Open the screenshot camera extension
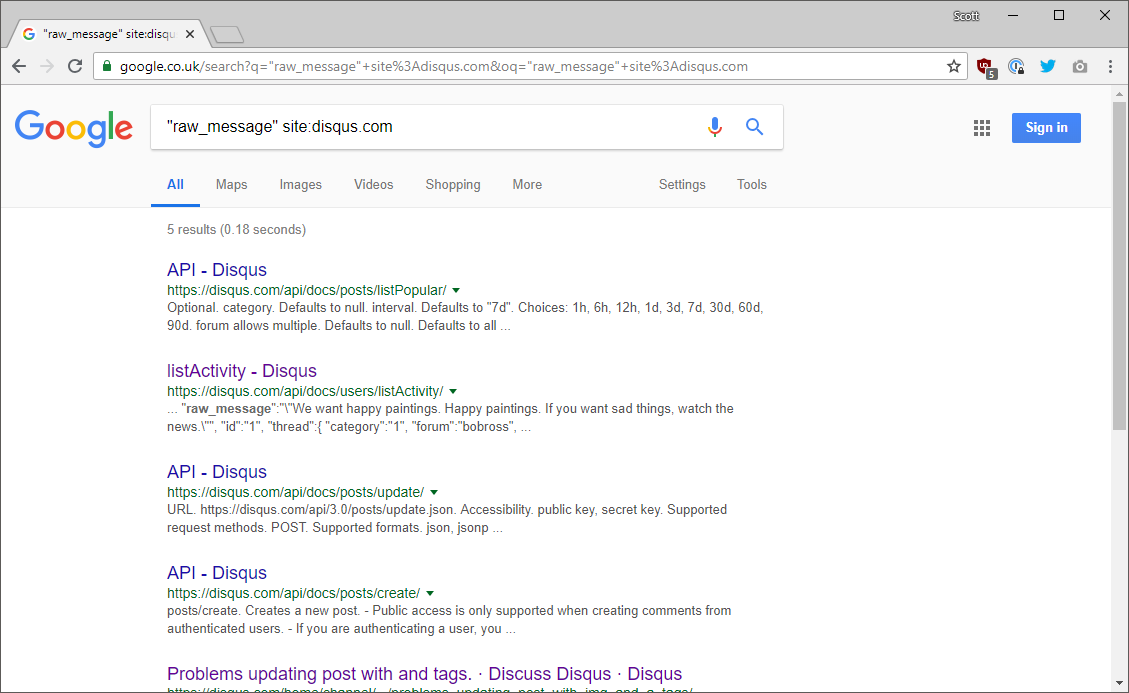The height and width of the screenshot is (693, 1129). point(1080,66)
